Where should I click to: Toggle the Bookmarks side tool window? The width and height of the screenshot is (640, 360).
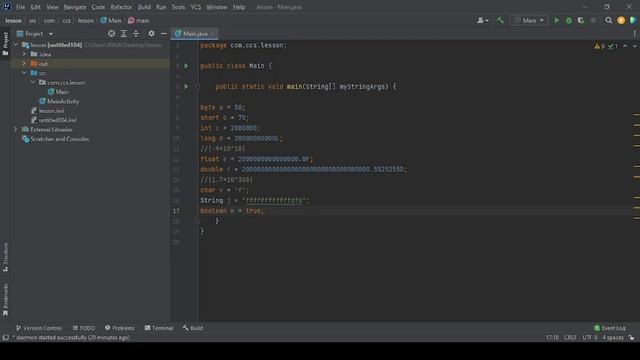[5, 299]
